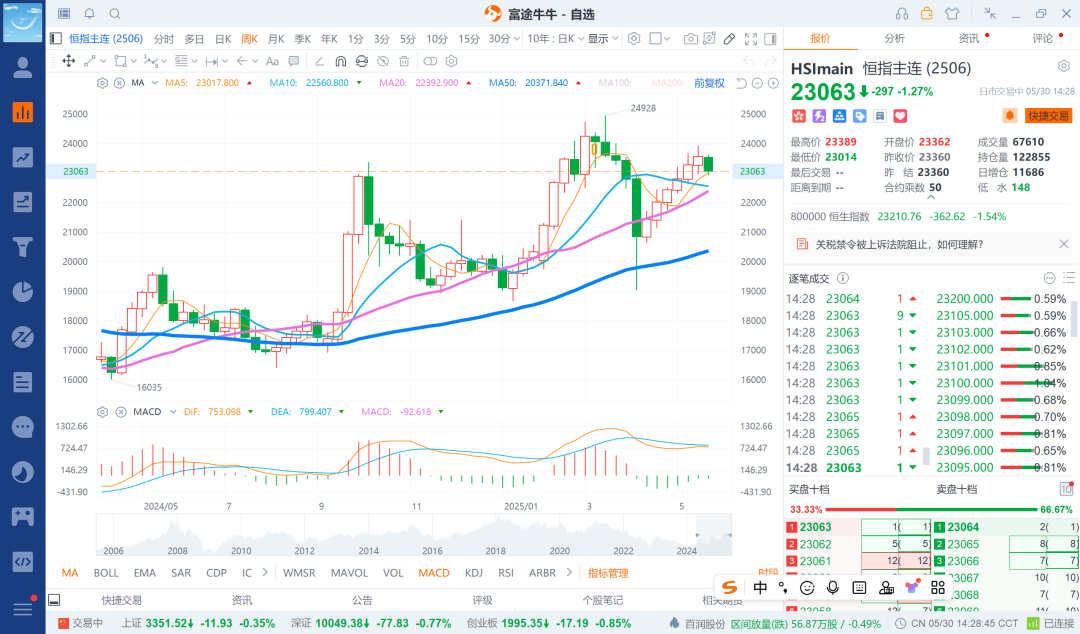The height and width of the screenshot is (634, 1080).
Task: Open notifications bell in title bar
Action: [90, 13]
